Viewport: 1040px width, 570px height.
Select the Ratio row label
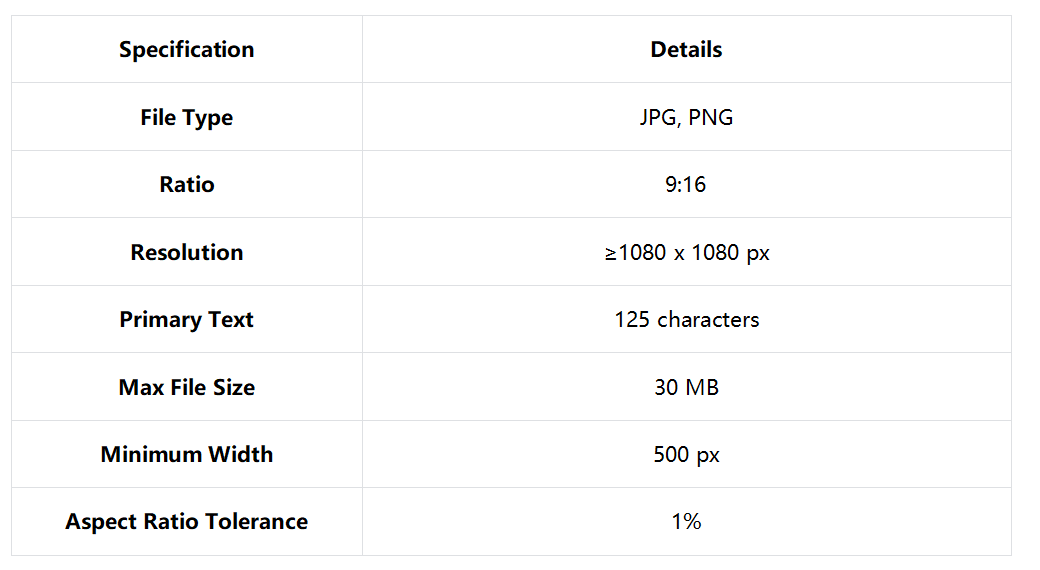(186, 185)
